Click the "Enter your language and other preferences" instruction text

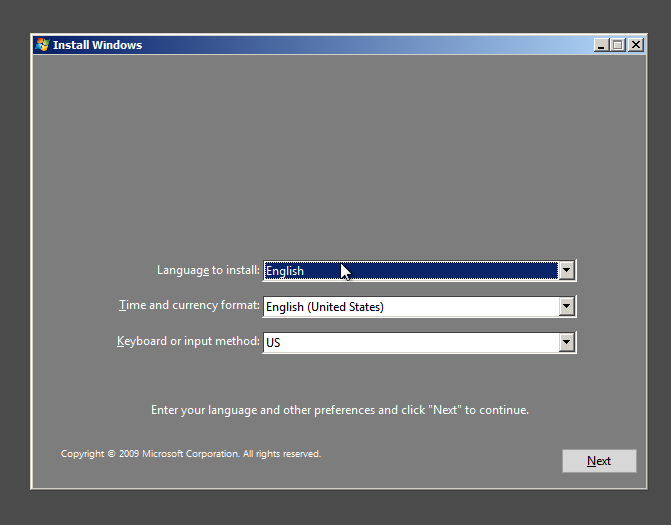click(x=340, y=410)
